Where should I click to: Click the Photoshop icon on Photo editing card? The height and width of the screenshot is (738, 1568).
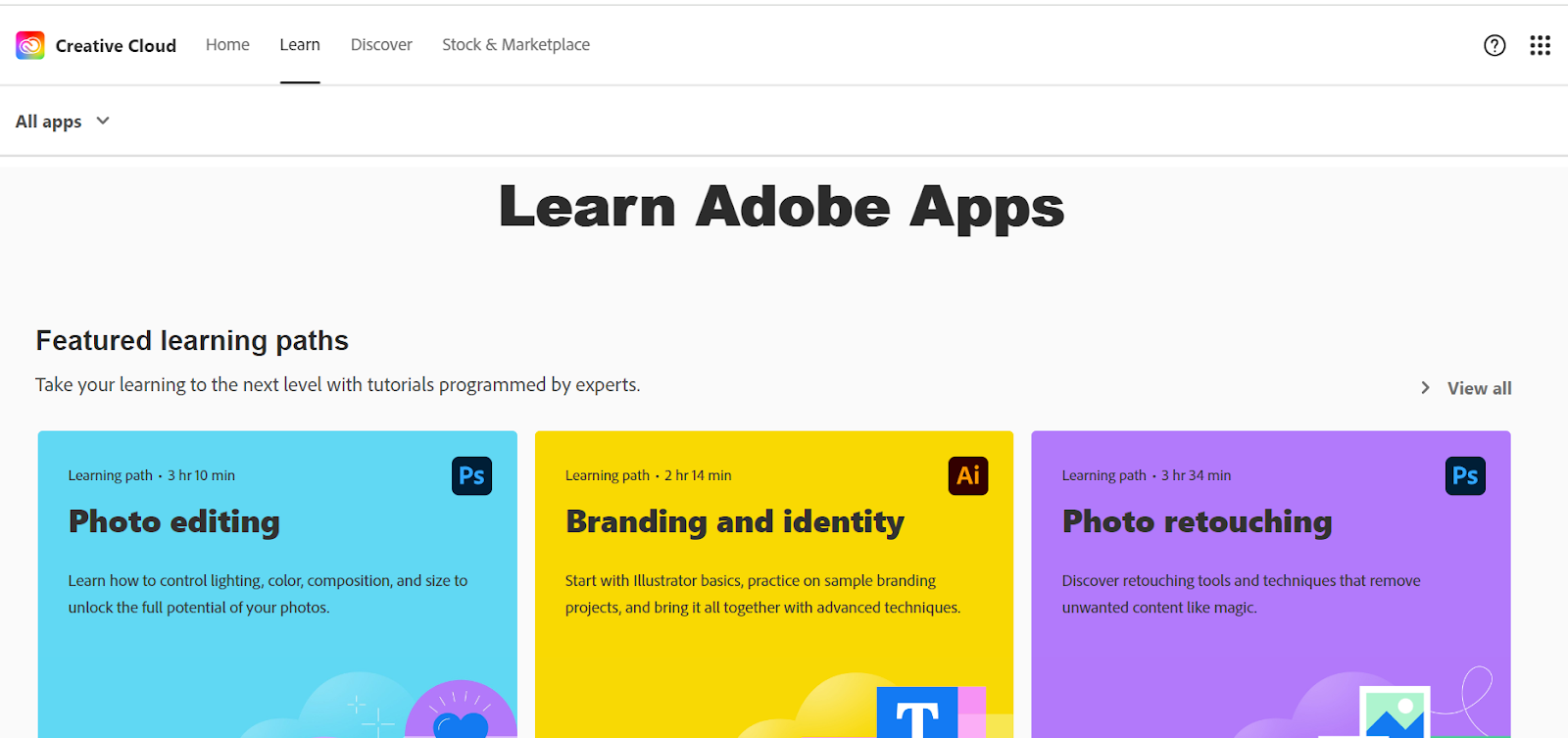(x=471, y=476)
